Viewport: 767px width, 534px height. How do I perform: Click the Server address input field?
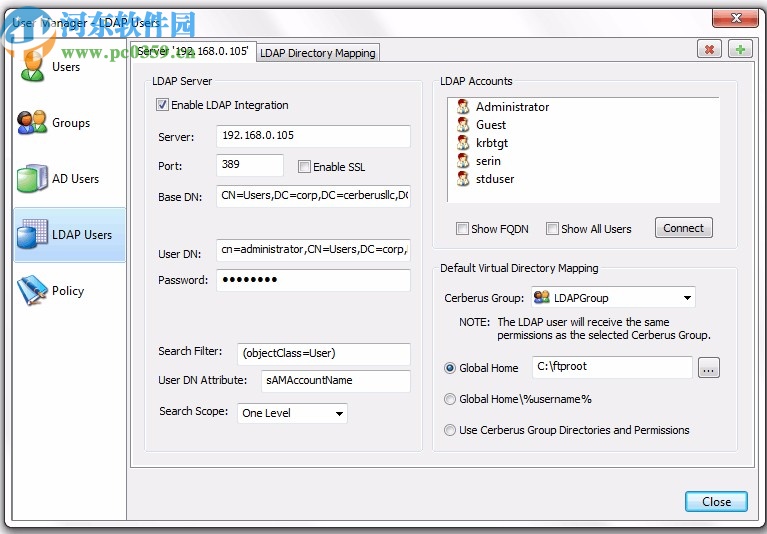pos(313,136)
